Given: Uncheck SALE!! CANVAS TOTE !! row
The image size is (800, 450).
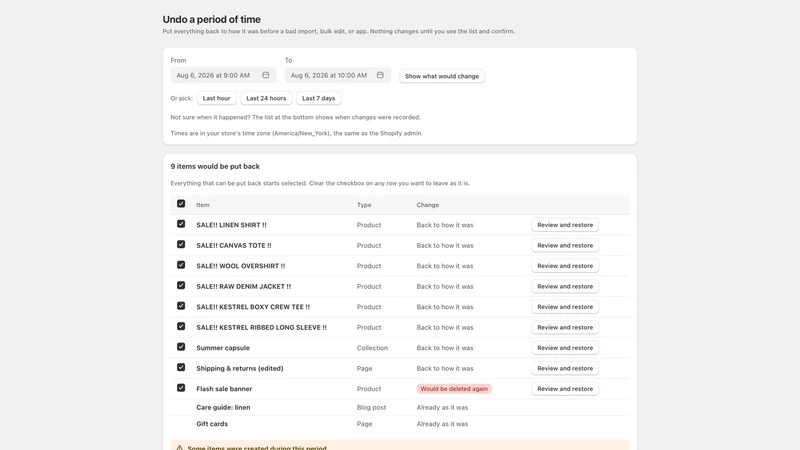Looking at the screenshot, I should (x=181, y=244).
